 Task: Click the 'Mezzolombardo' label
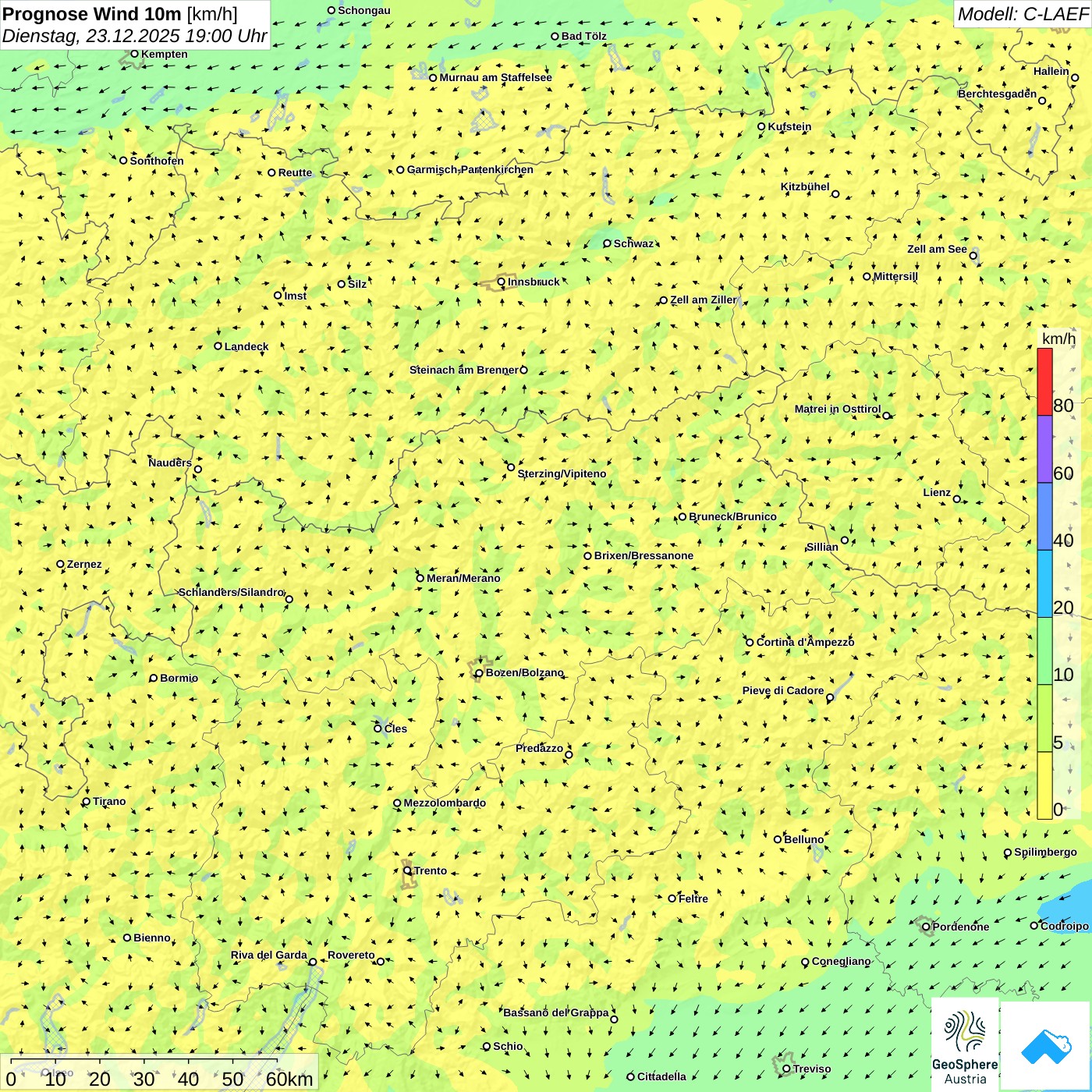pos(445,803)
